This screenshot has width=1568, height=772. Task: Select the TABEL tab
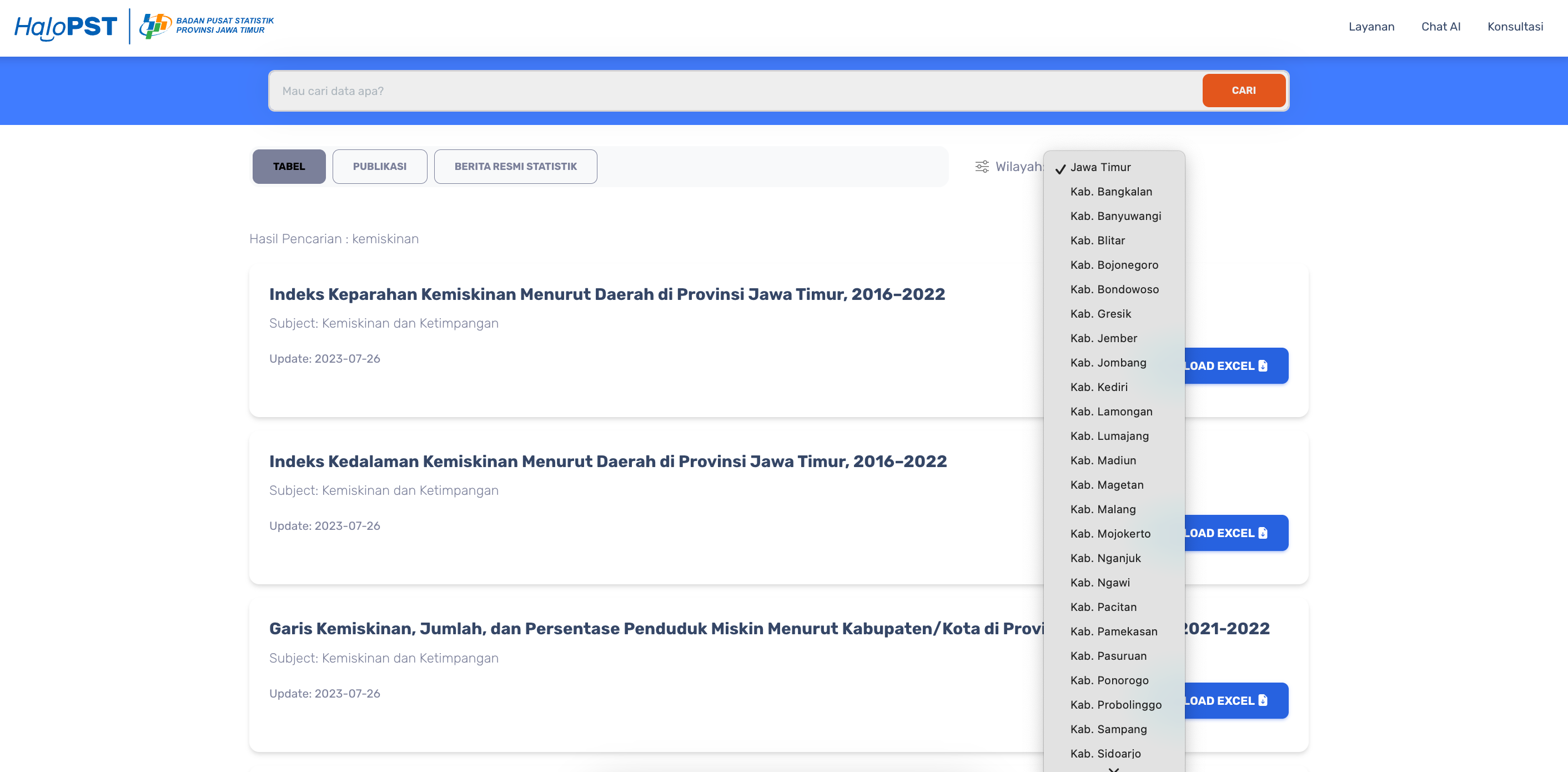pyautogui.click(x=289, y=167)
